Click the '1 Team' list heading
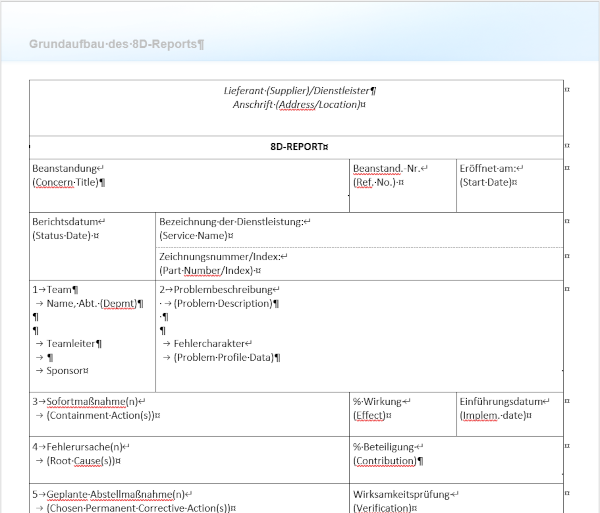 pyautogui.click(x=56, y=289)
